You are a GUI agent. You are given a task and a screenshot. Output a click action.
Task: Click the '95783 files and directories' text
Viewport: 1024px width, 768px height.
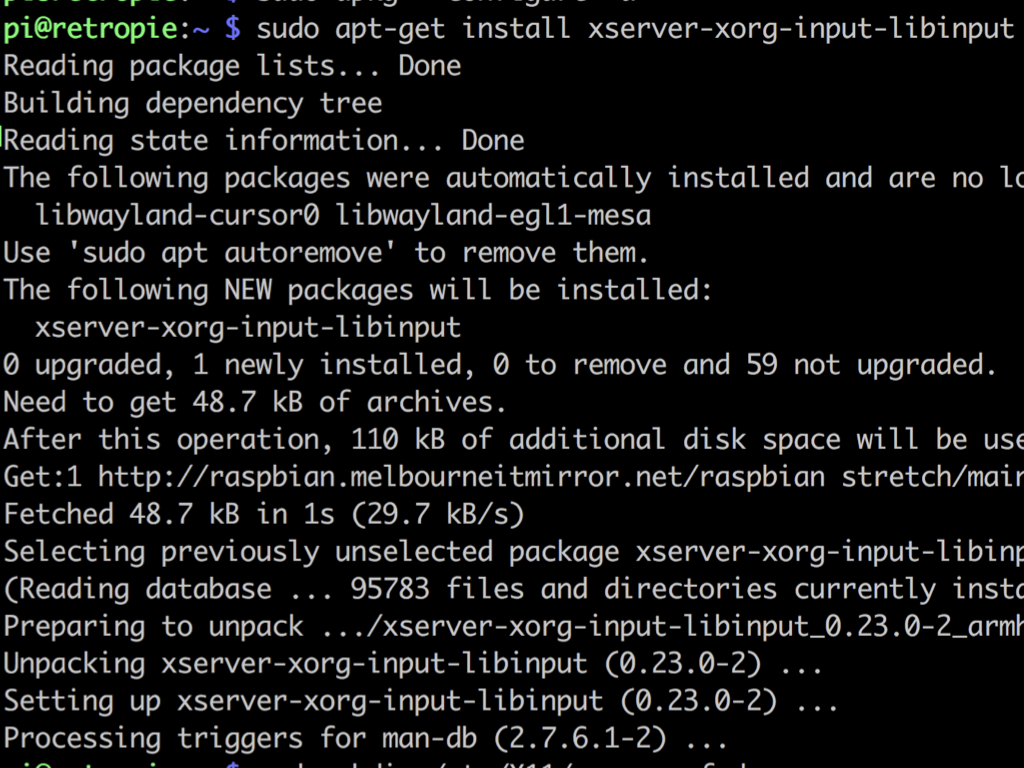tap(564, 589)
